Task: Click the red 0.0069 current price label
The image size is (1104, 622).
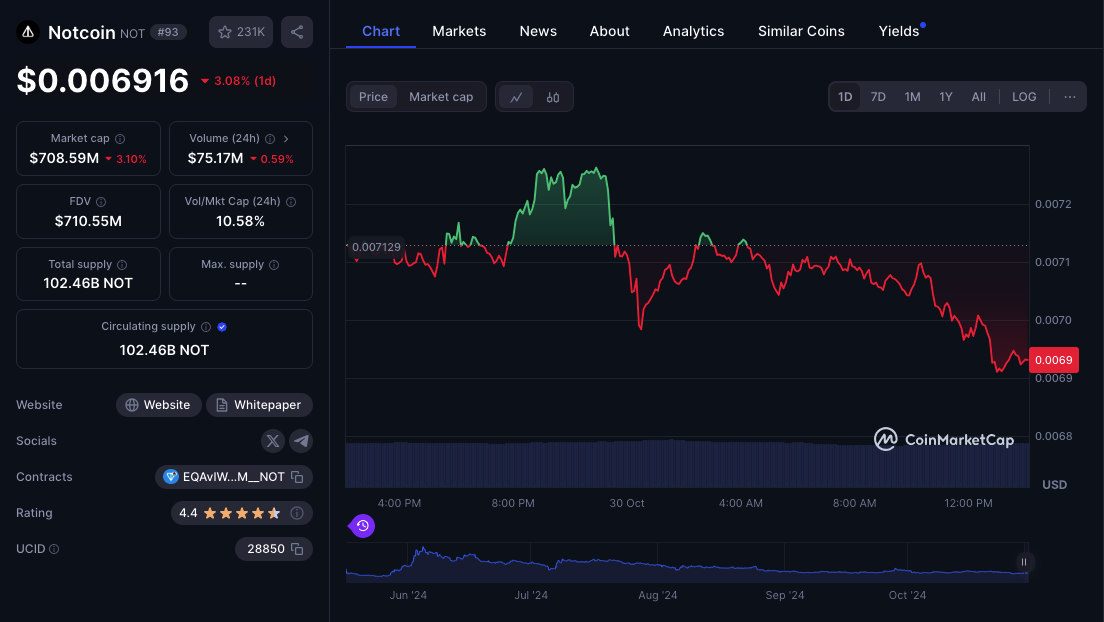Action: click(x=1053, y=360)
